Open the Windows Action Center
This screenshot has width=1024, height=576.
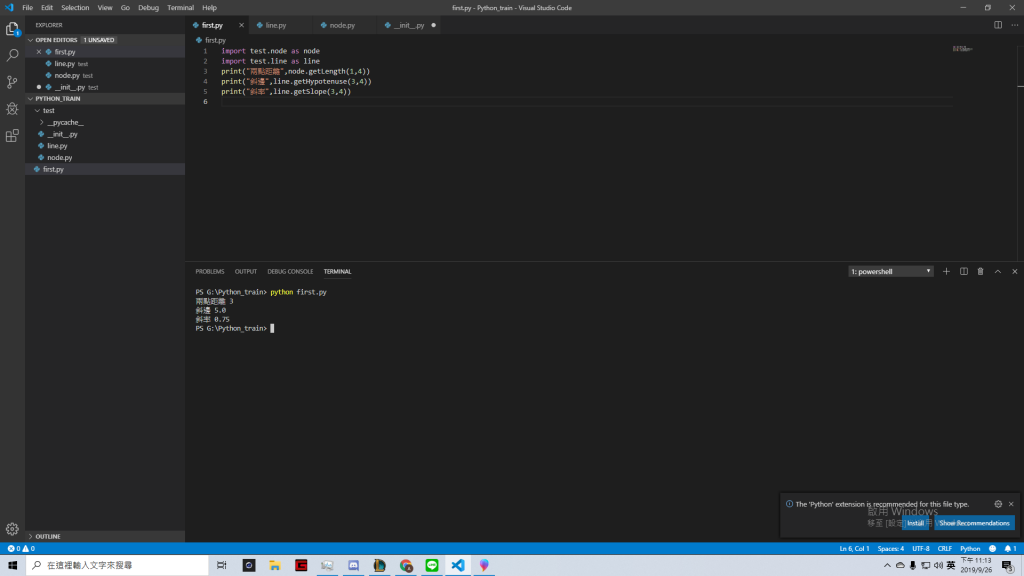pyautogui.click(x=1008, y=566)
